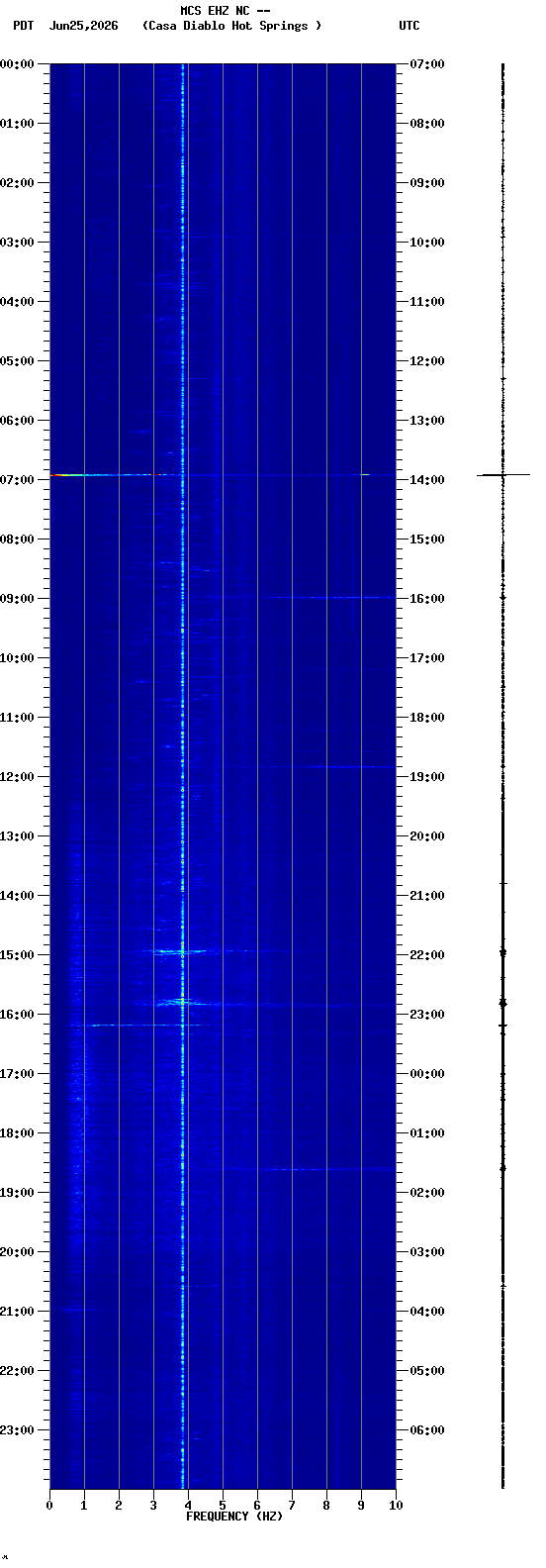
Task: Select the frequency axis tick label "1"
Action: pyautogui.click(x=84, y=1506)
